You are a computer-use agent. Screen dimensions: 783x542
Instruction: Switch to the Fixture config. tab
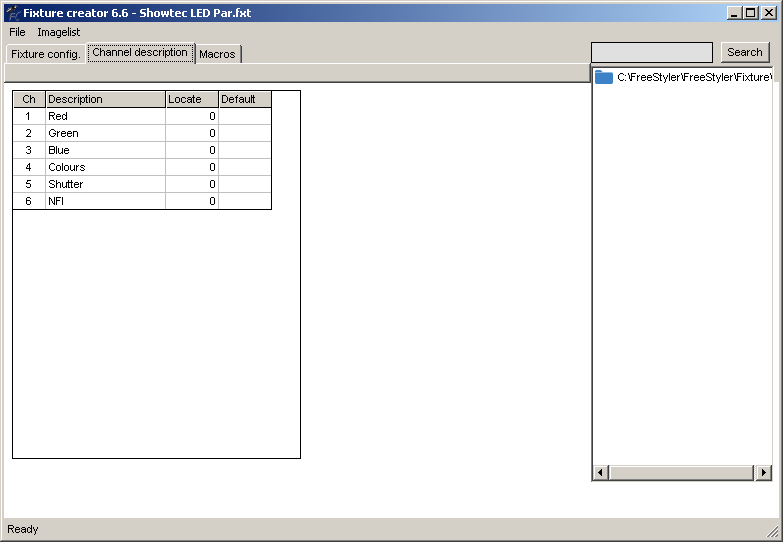click(45, 54)
